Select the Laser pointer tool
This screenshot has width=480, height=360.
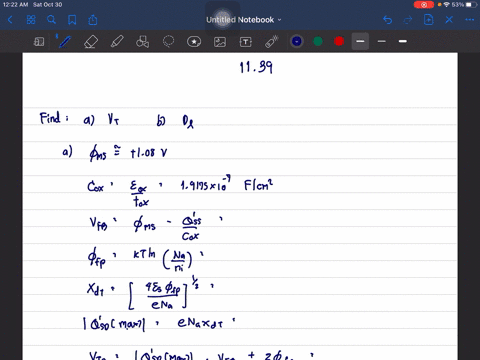(271, 42)
